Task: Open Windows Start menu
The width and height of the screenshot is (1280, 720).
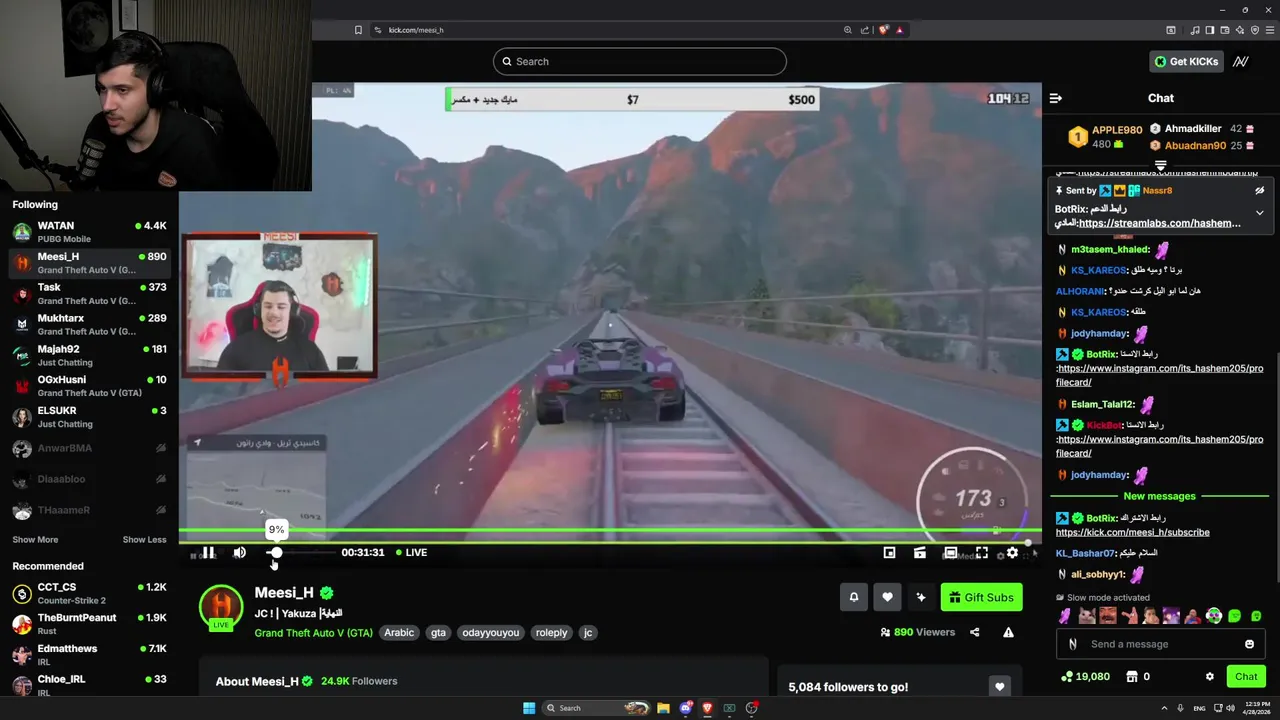Action: (529, 708)
